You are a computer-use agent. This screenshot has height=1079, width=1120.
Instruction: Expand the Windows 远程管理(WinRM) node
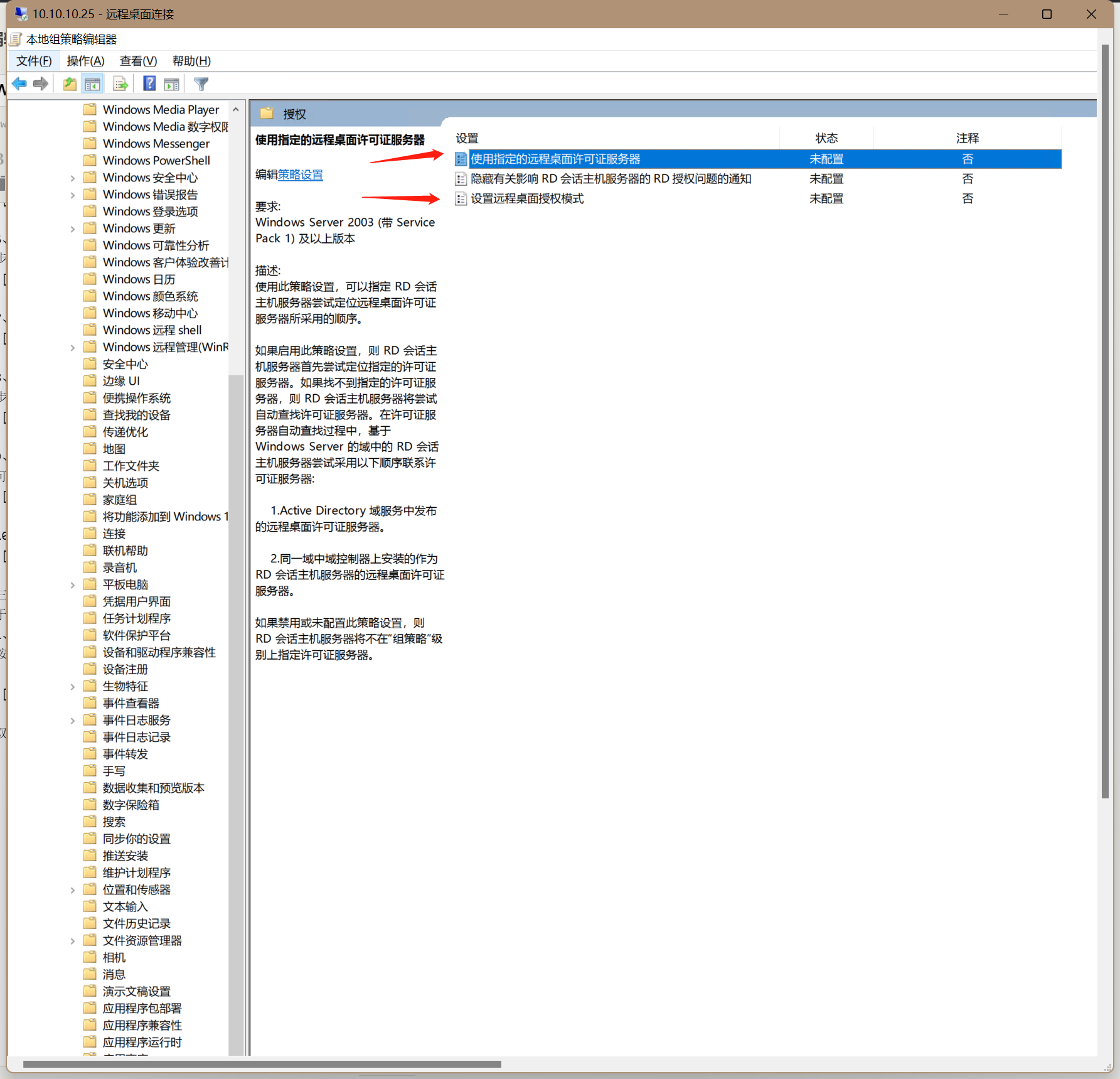click(73, 347)
